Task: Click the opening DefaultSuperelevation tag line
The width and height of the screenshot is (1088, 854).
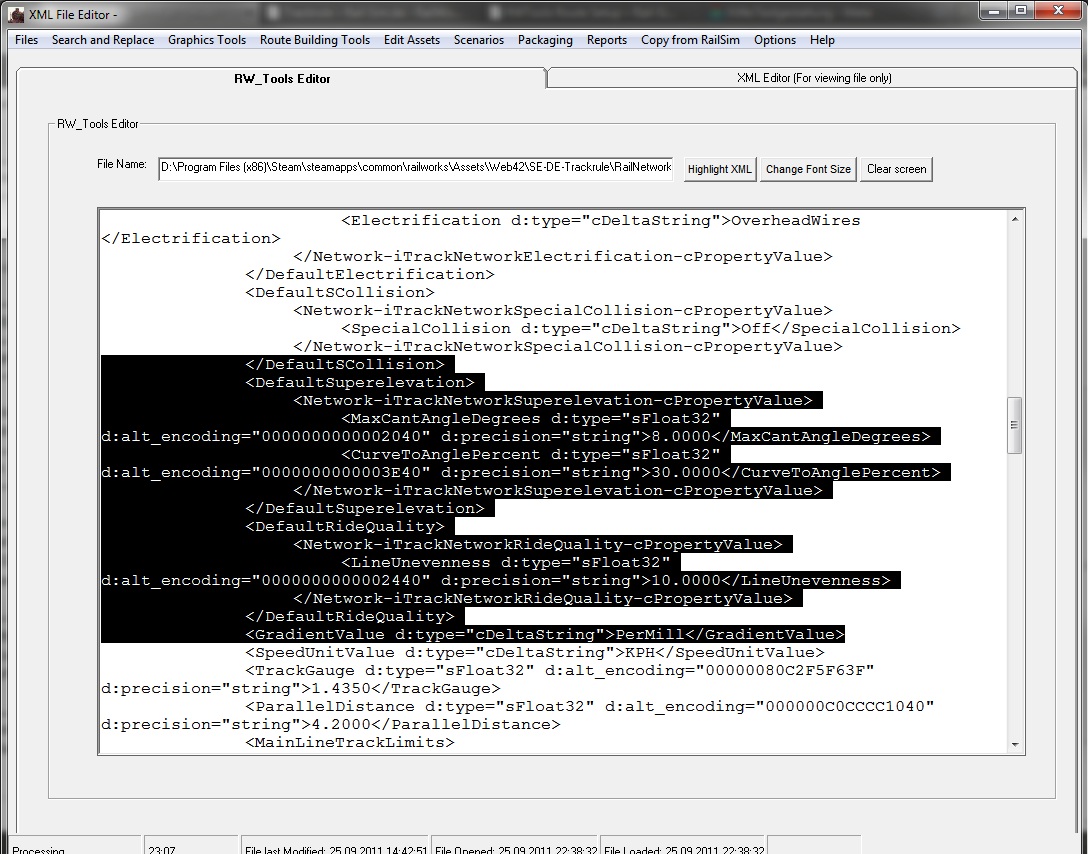Action: coord(359,382)
